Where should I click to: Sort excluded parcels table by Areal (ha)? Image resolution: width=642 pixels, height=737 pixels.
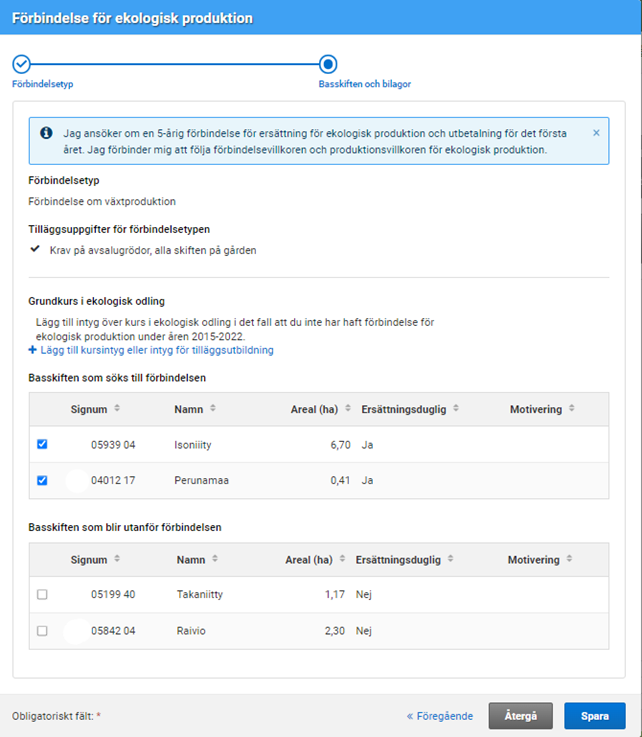coord(342,559)
